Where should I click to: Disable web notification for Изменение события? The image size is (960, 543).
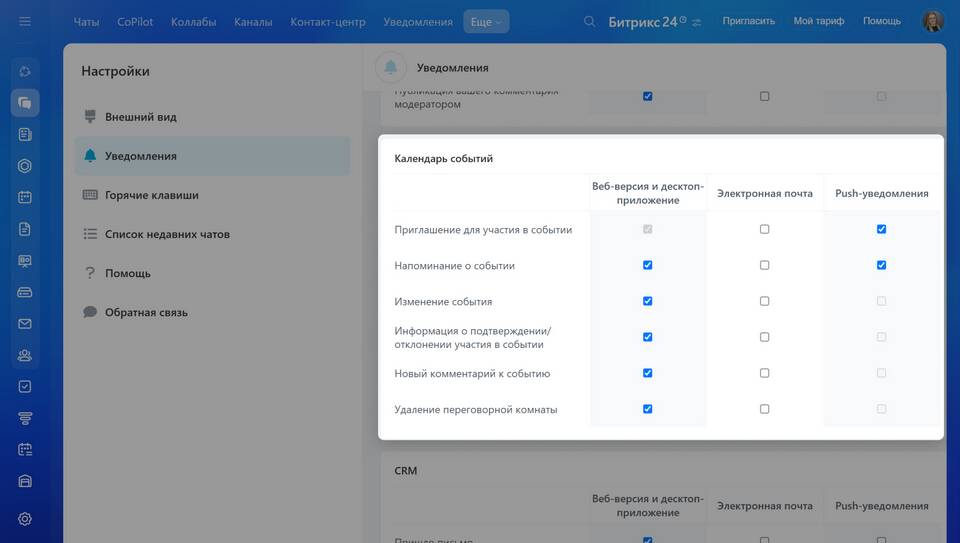click(x=647, y=301)
